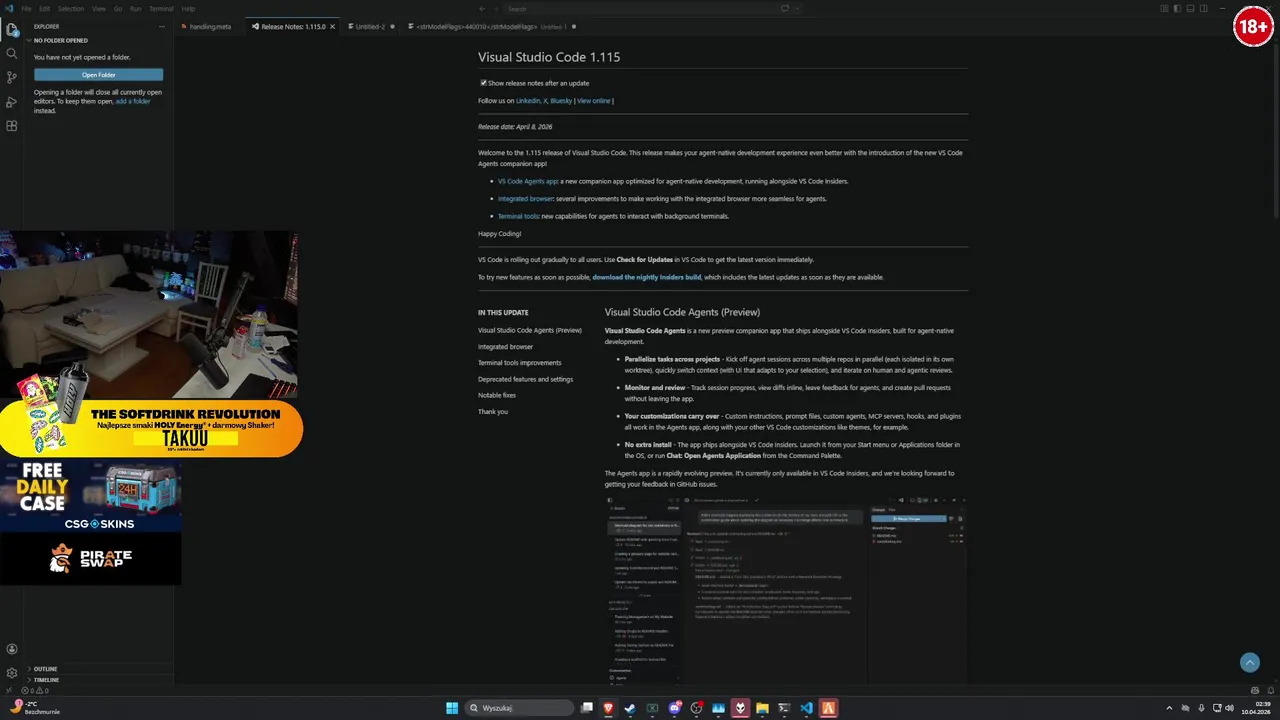Click the Agents app screenshot image

coord(787,590)
